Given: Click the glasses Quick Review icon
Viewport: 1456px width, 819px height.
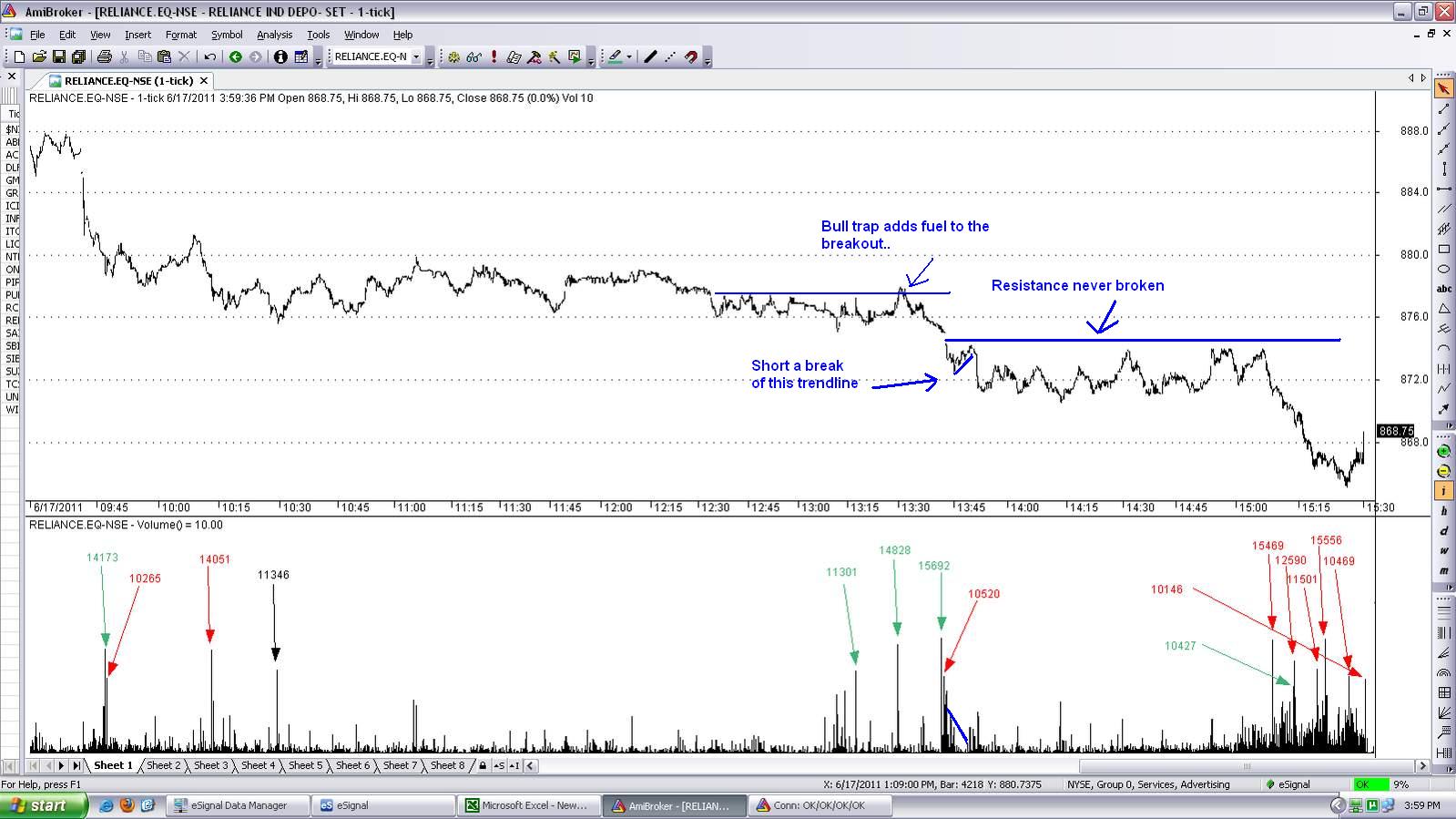Looking at the screenshot, I should coord(473,56).
